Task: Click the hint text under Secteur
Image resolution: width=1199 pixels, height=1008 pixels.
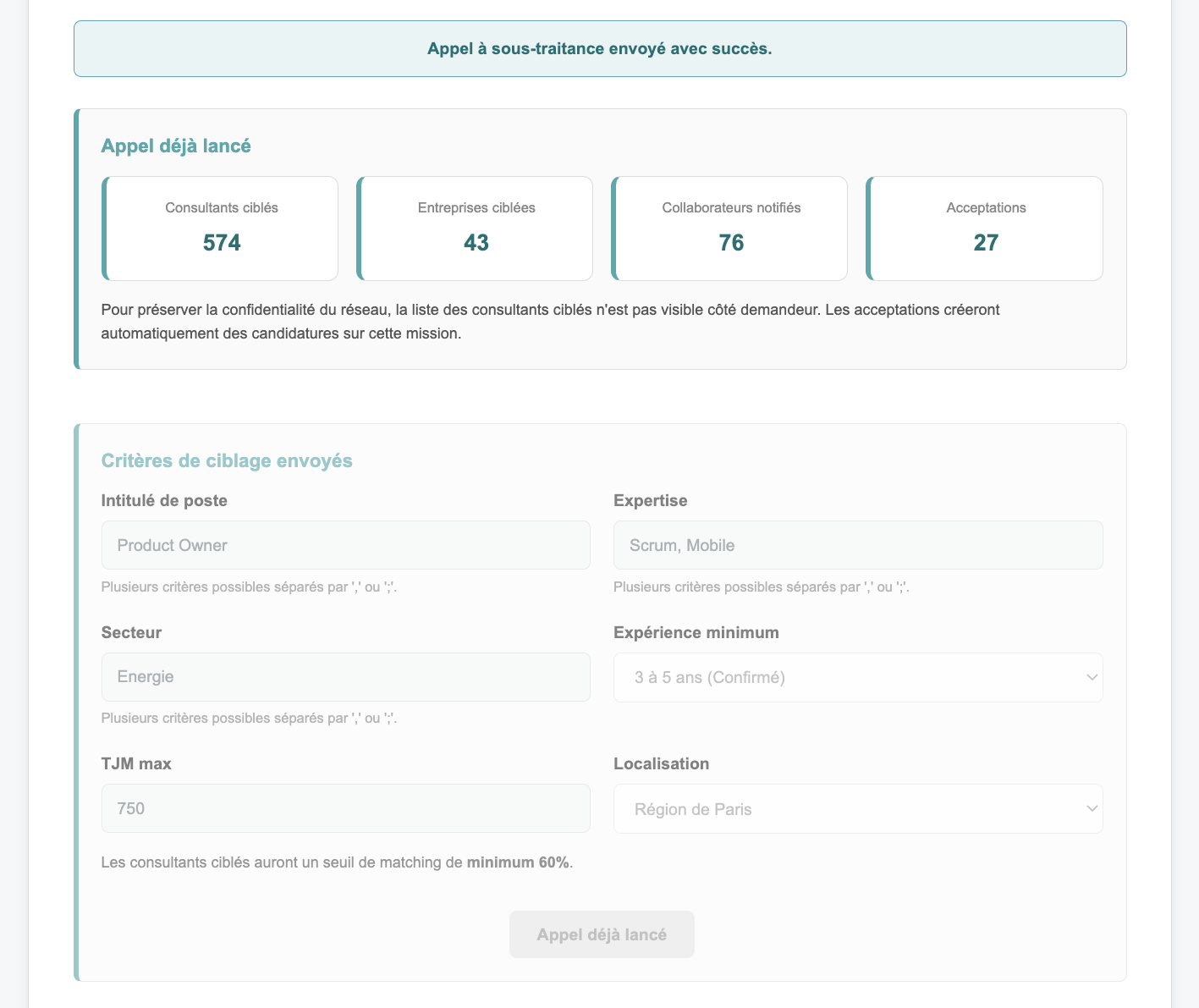Action: [x=249, y=719]
